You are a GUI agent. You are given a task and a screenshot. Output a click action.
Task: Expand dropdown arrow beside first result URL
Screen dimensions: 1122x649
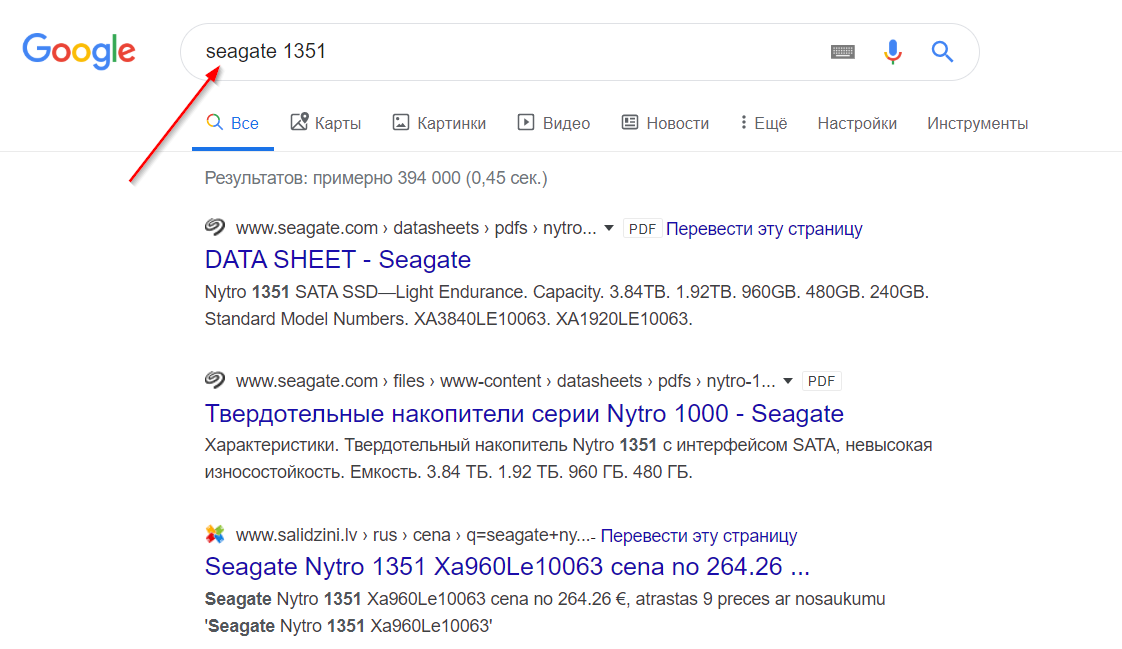click(608, 229)
